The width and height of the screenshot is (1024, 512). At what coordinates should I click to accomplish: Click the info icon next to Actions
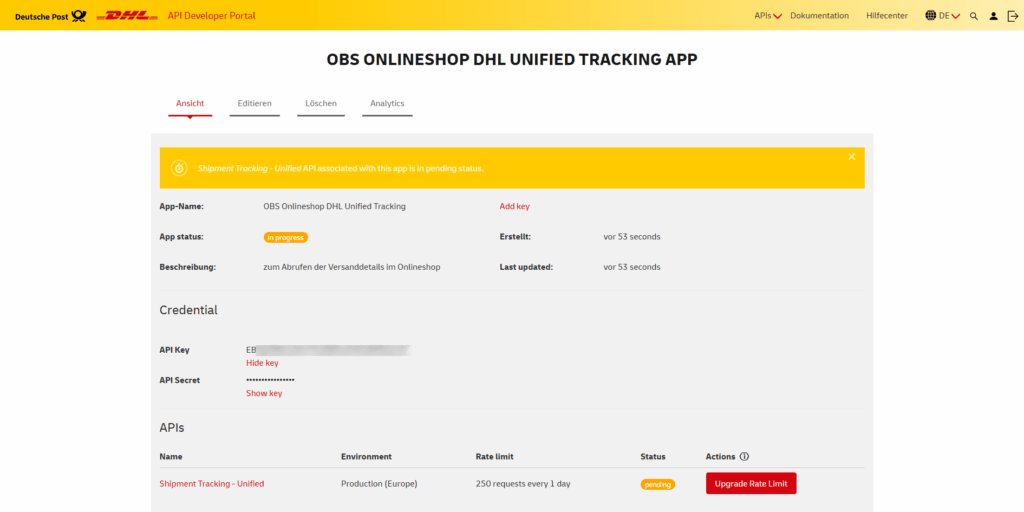point(744,456)
